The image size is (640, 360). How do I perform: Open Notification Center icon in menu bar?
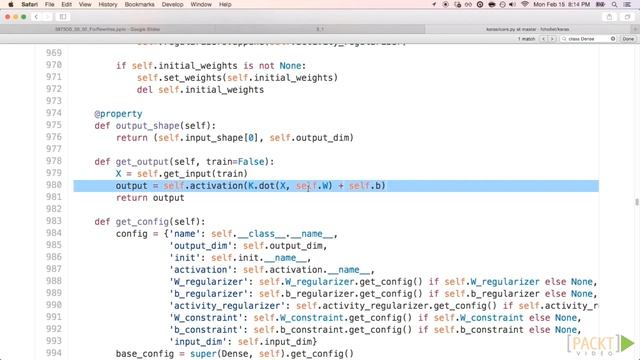(627, 4)
